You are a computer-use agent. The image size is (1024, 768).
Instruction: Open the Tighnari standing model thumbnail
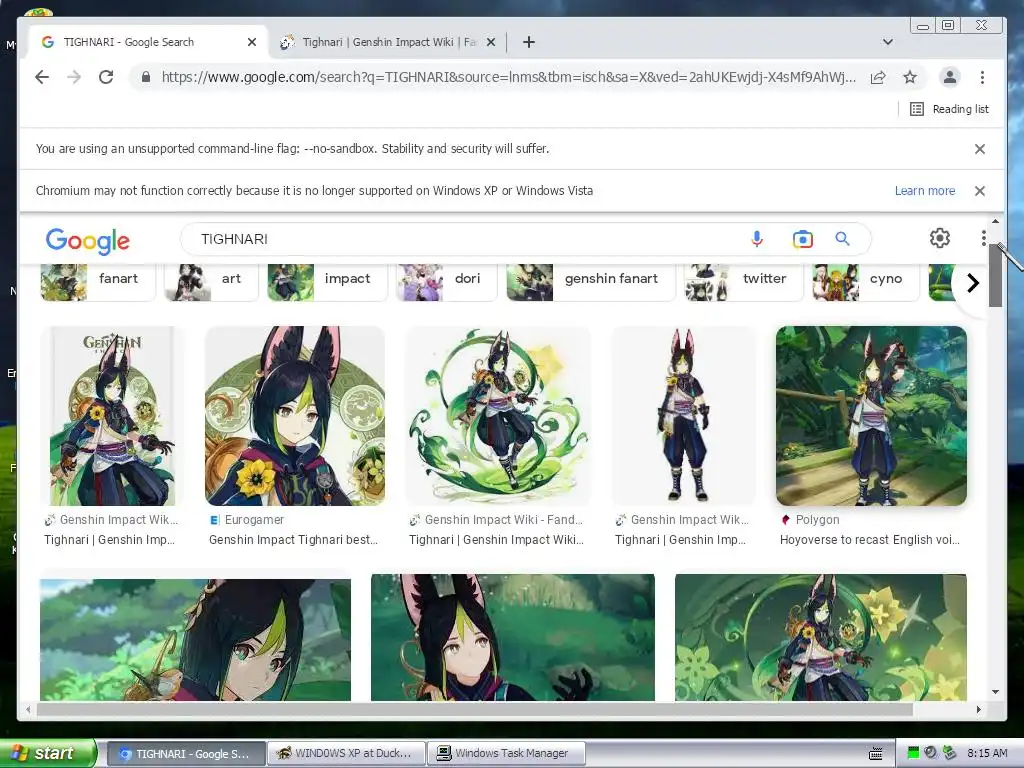[x=683, y=416]
